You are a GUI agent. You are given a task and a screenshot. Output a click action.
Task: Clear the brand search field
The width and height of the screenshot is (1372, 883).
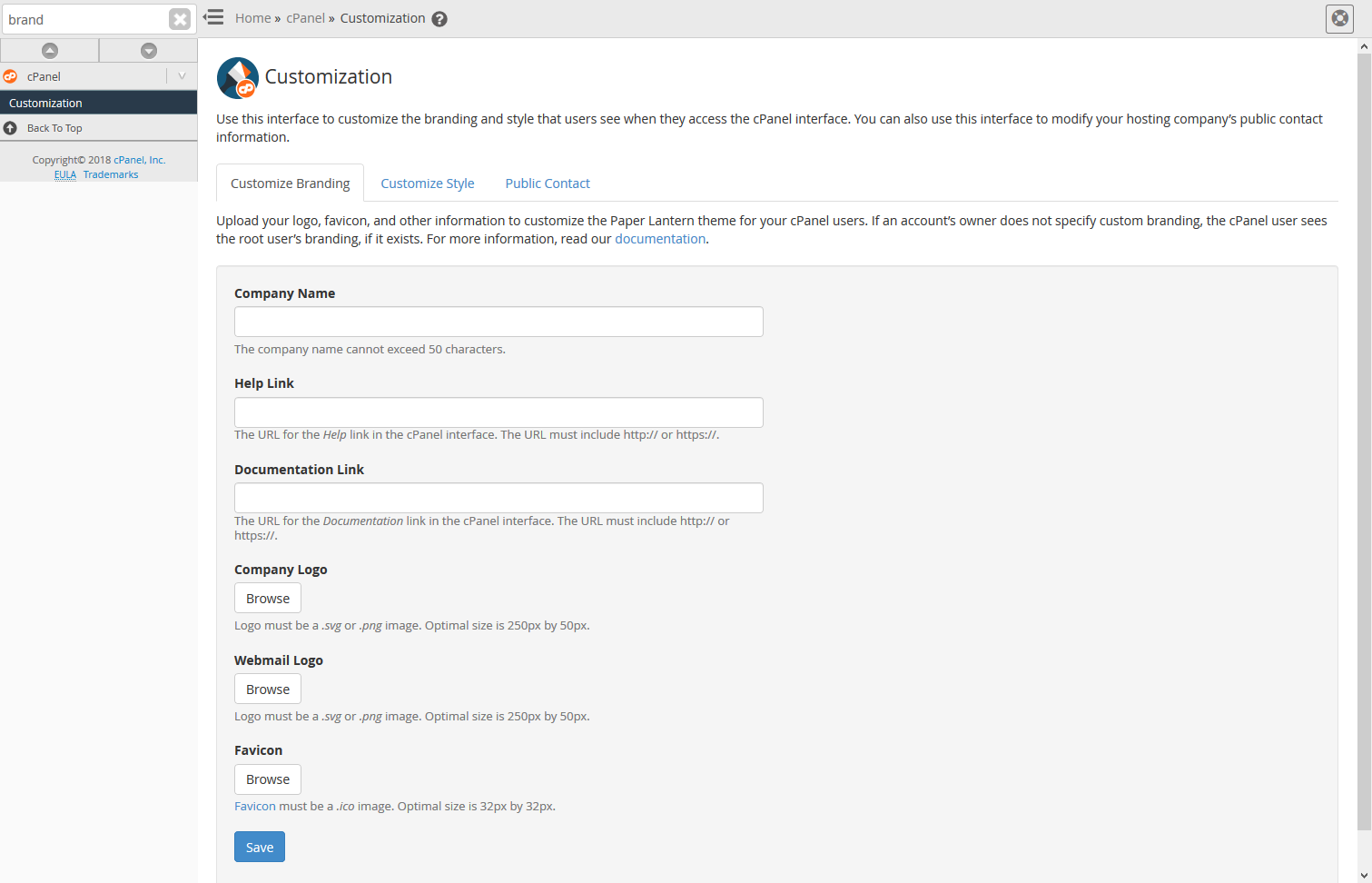(180, 19)
